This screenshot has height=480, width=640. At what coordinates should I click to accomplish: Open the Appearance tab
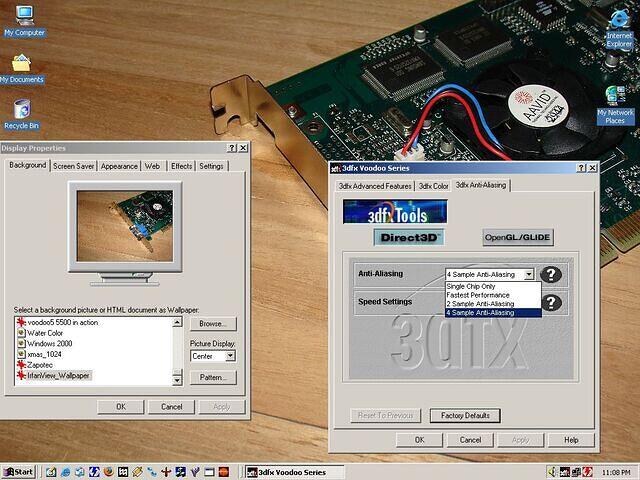(119, 166)
